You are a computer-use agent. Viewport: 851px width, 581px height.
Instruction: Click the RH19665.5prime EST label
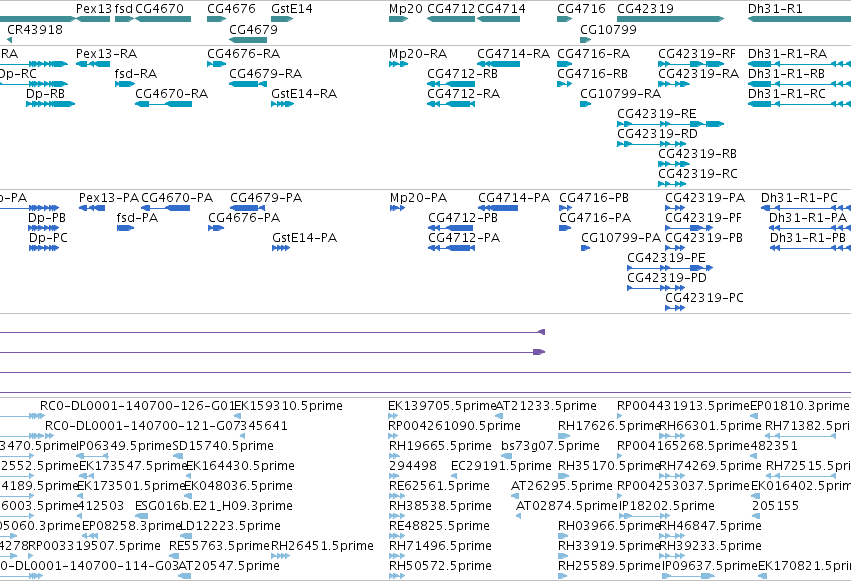[x=440, y=446]
